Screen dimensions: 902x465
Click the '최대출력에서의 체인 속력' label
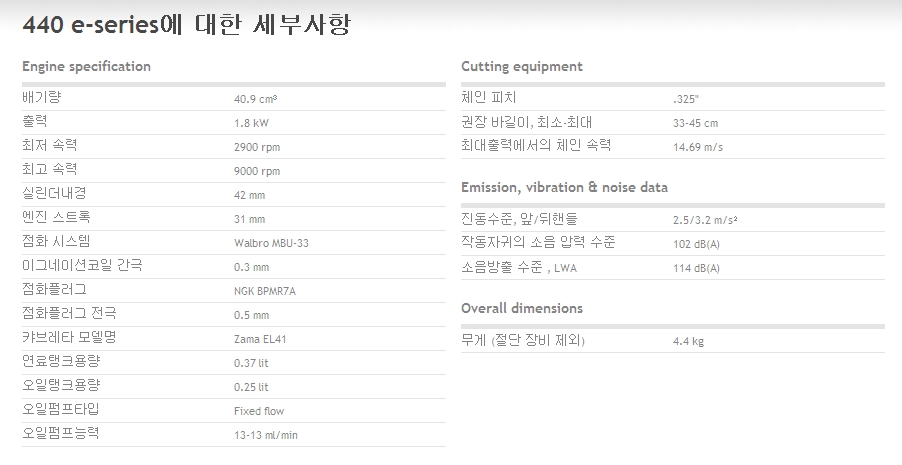tap(536, 146)
